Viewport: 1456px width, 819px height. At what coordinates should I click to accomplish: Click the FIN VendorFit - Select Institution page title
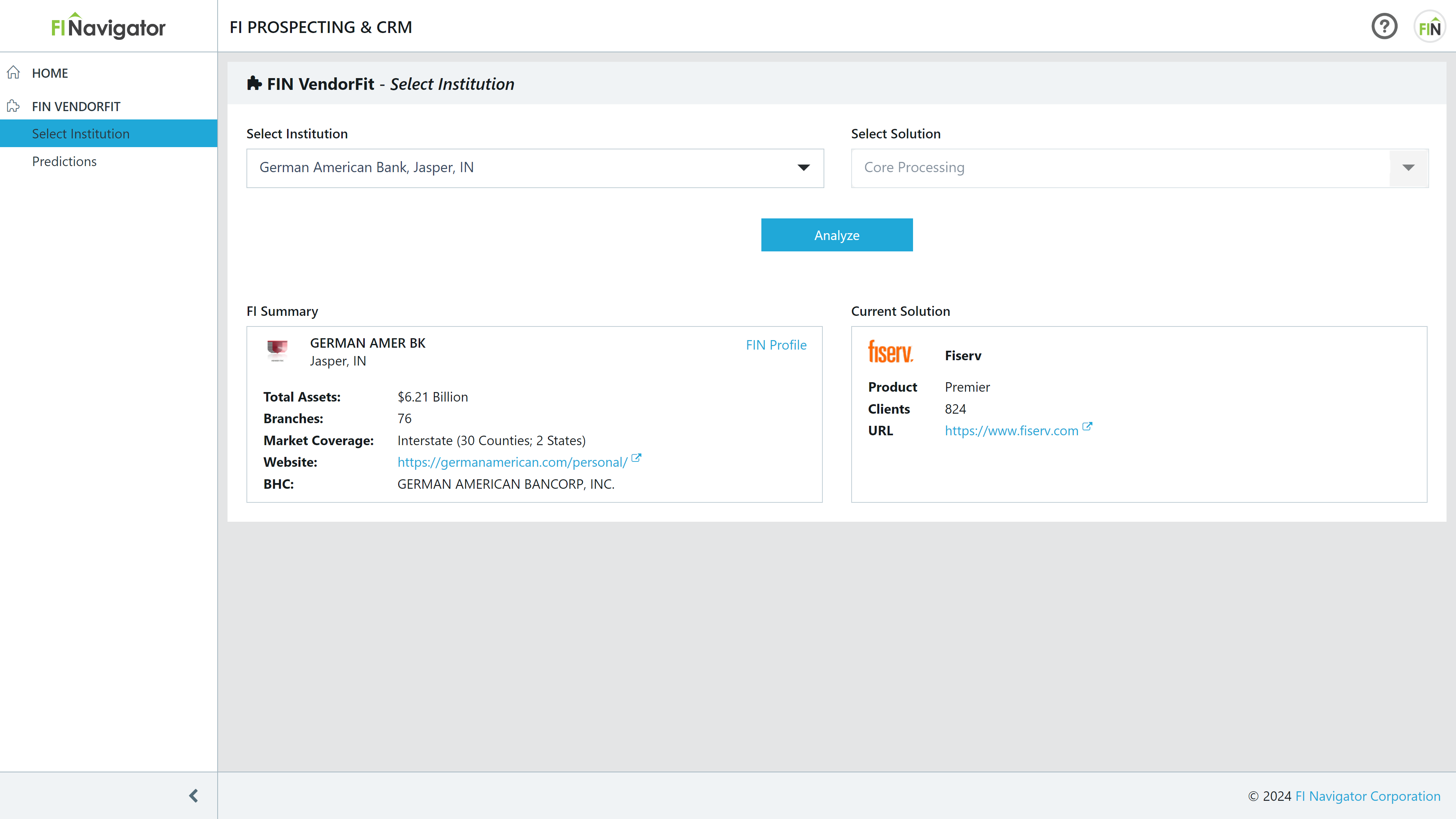click(x=391, y=84)
